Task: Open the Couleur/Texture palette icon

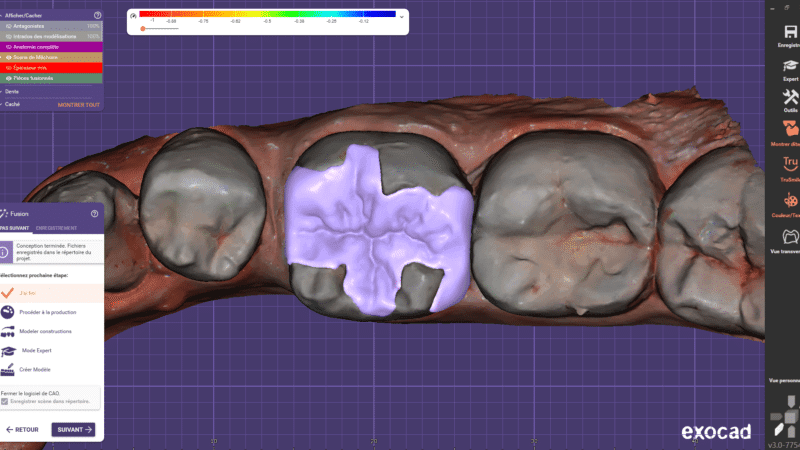Action: click(790, 201)
